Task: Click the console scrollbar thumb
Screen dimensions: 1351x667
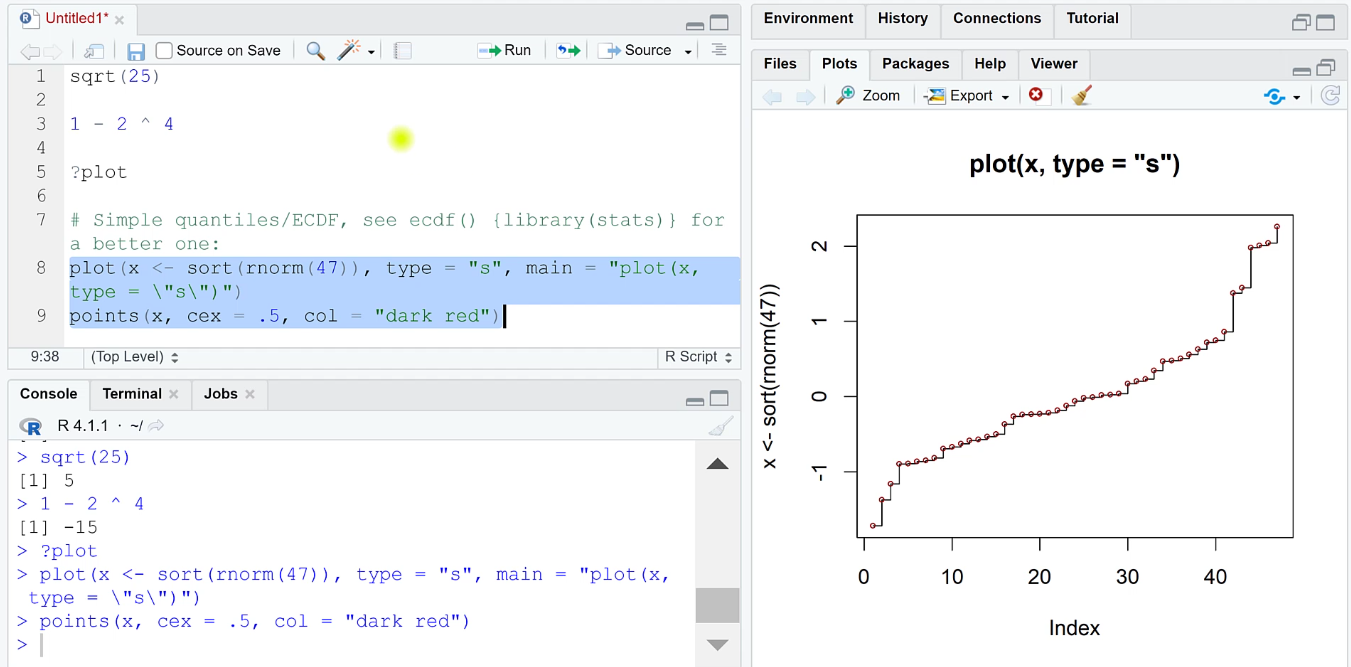Action: click(x=717, y=606)
